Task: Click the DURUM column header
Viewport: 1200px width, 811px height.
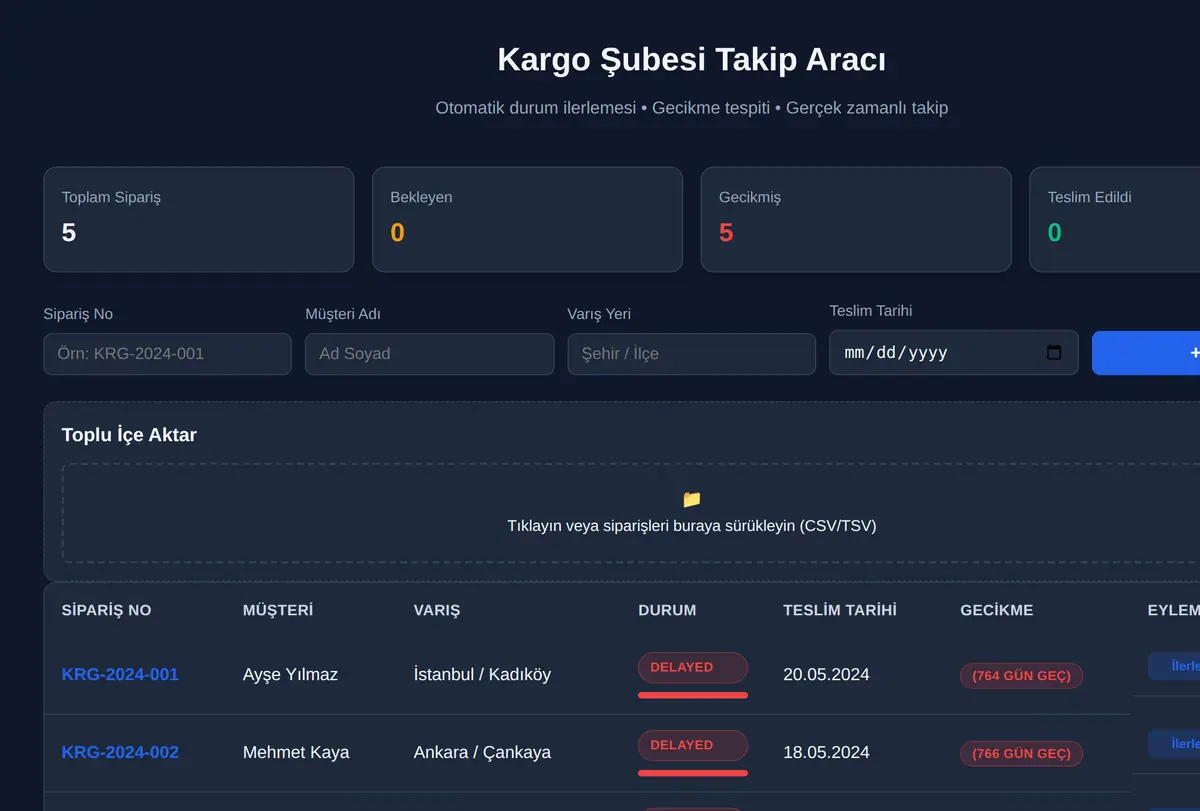Action: click(x=667, y=610)
